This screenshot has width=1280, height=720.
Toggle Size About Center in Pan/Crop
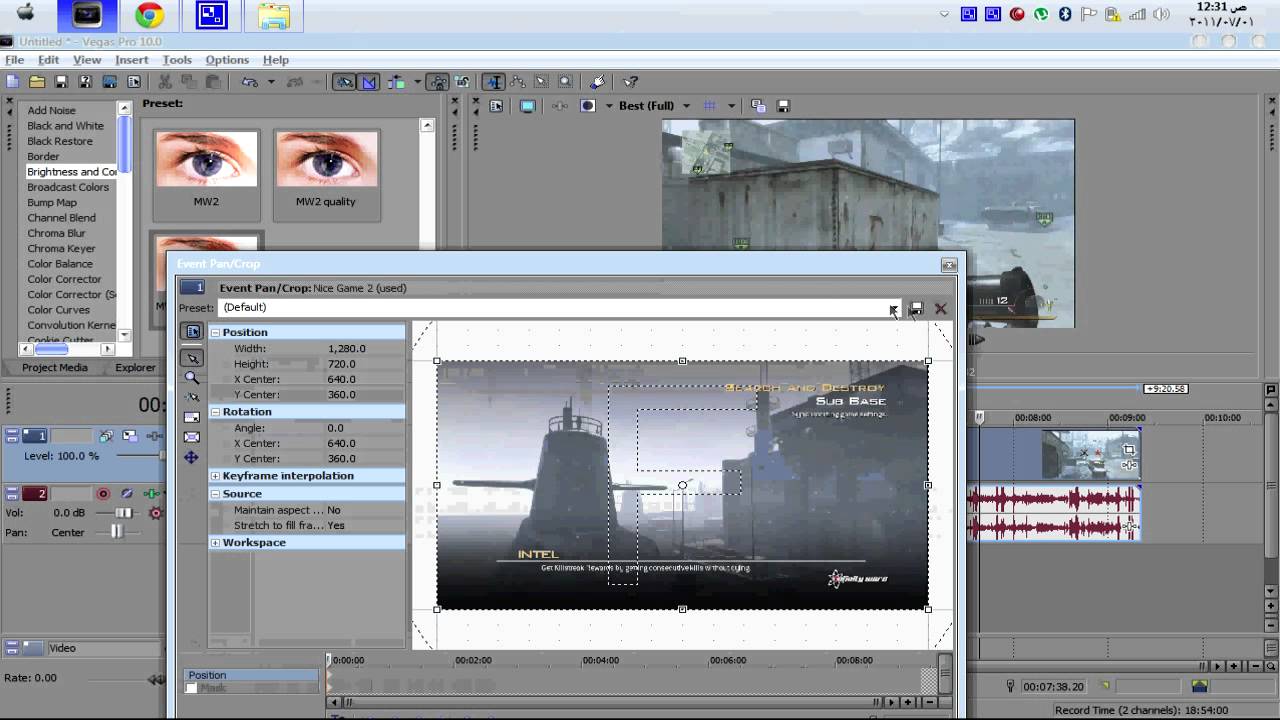192,437
